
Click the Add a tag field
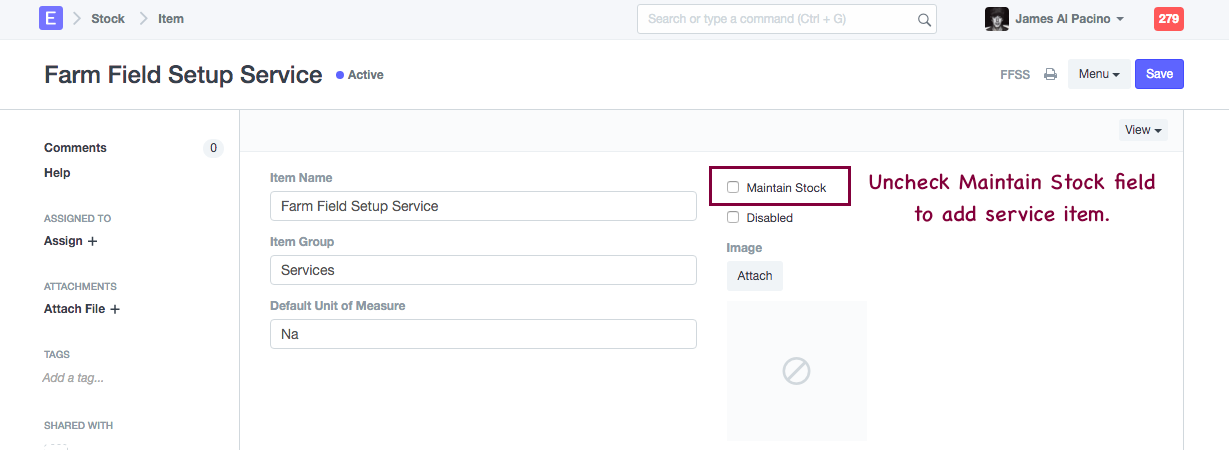tap(73, 378)
